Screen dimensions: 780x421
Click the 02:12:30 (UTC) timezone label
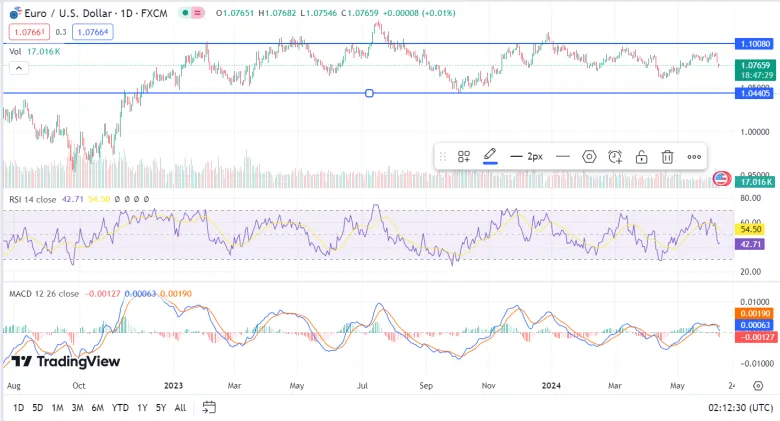741,408
